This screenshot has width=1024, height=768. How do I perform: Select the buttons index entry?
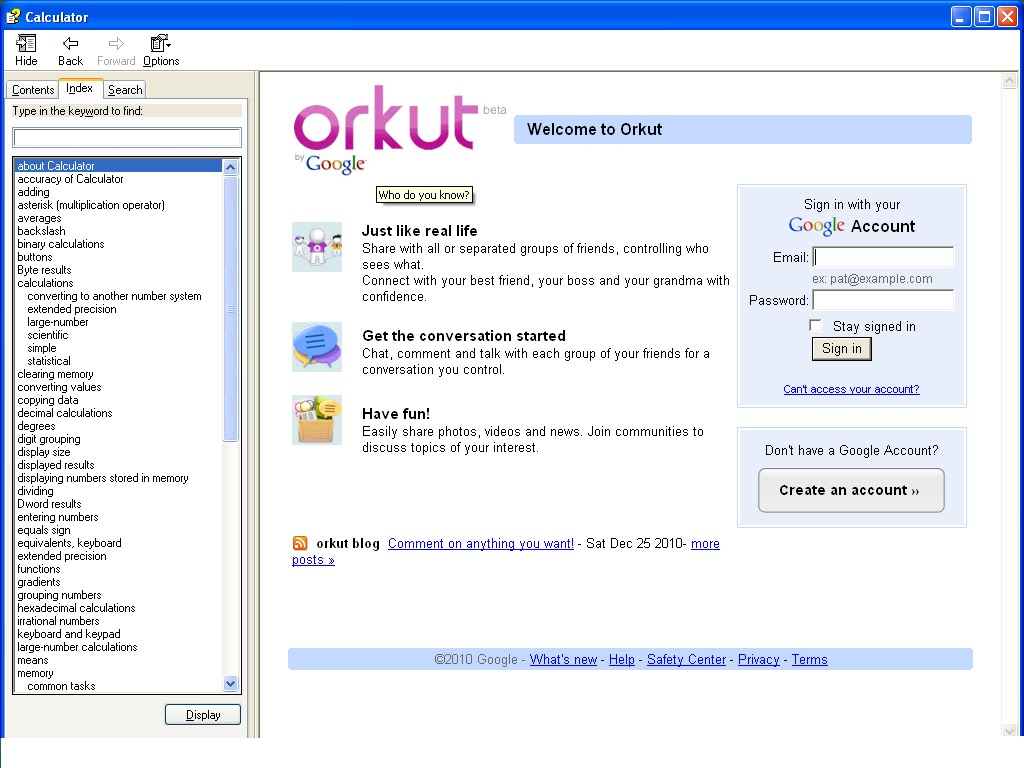[x=35, y=257]
